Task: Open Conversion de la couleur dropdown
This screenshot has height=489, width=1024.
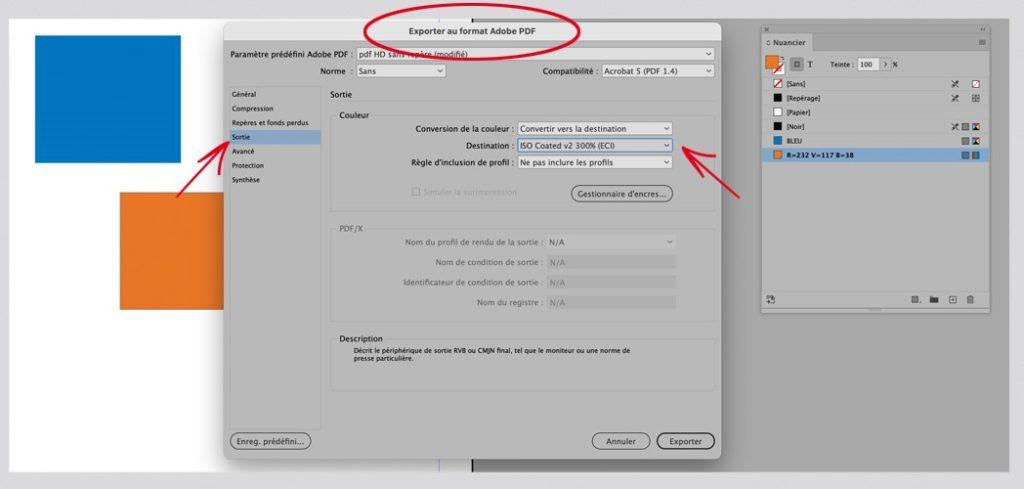Action: point(595,129)
